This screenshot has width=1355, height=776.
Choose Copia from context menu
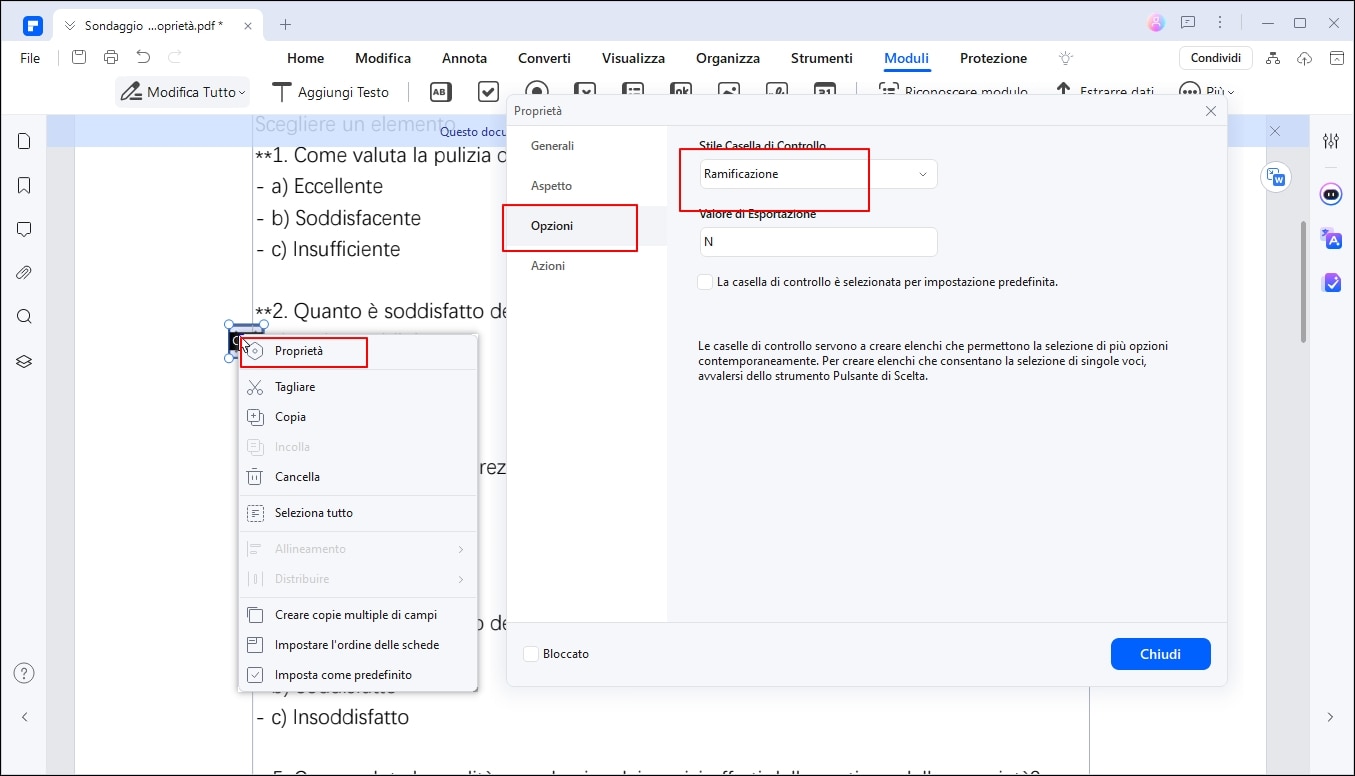358,417
